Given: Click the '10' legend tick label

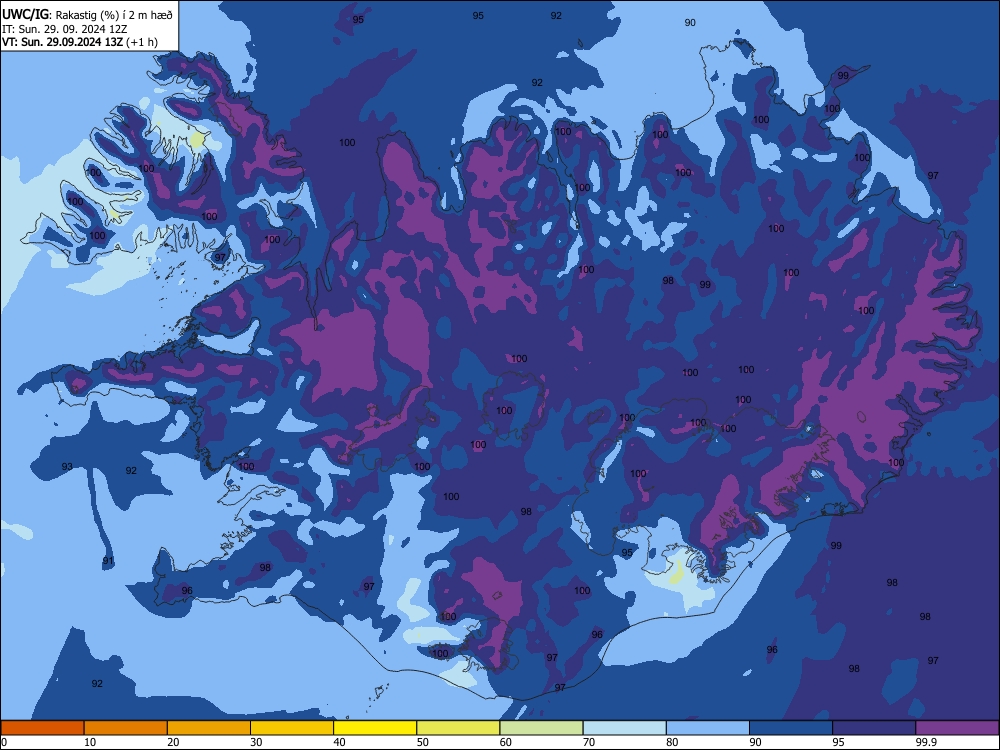Looking at the screenshot, I should [90, 742].
